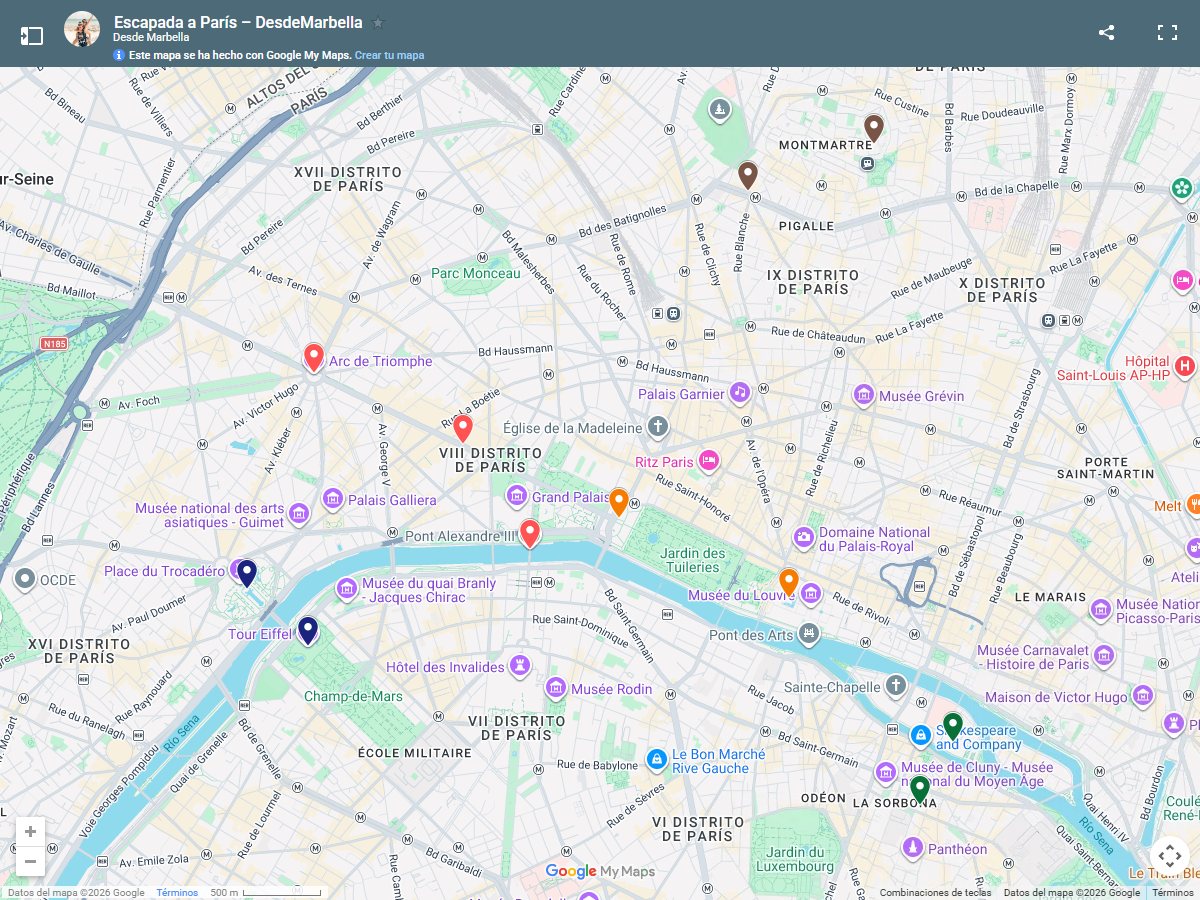Image resolution: width=1200 pixels, height=900 pixels.
Task: Click the 'LE MARAIS' district label
Action: (1050, 596)
